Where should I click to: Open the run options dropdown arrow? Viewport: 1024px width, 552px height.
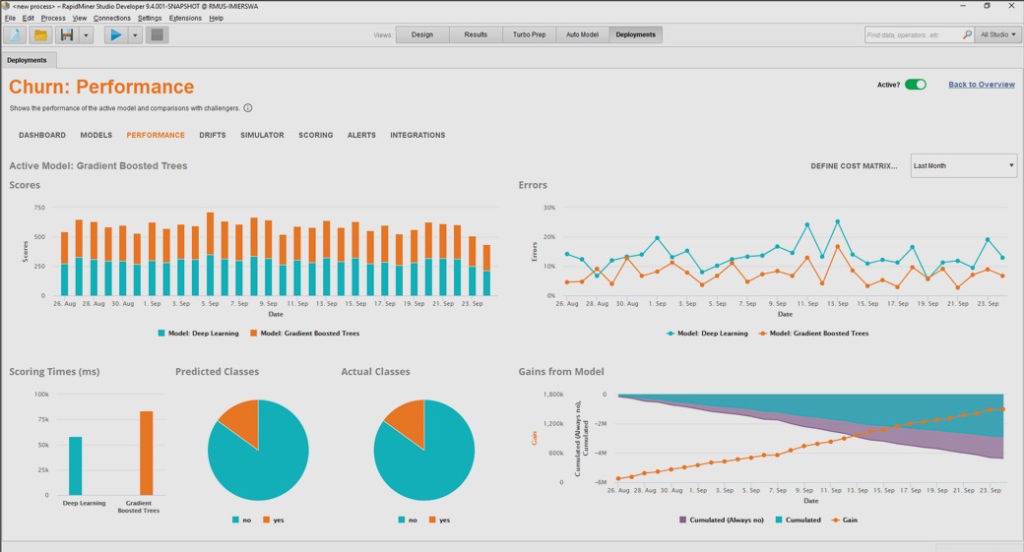(x=135, y=35)
